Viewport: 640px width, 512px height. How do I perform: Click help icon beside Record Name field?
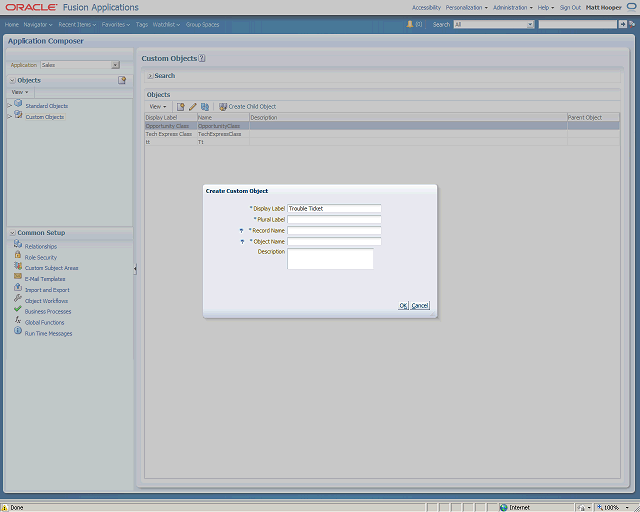[x=241, y=231]
